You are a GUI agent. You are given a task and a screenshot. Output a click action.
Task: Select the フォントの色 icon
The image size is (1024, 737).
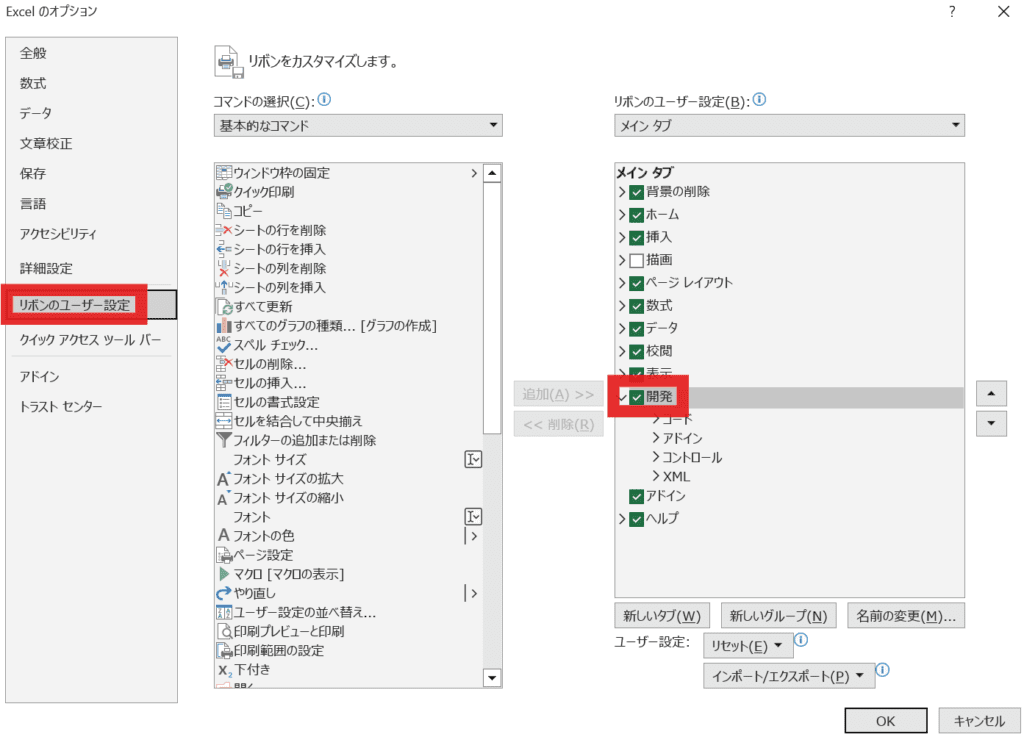pyautogui.click(x=224, y=536)
